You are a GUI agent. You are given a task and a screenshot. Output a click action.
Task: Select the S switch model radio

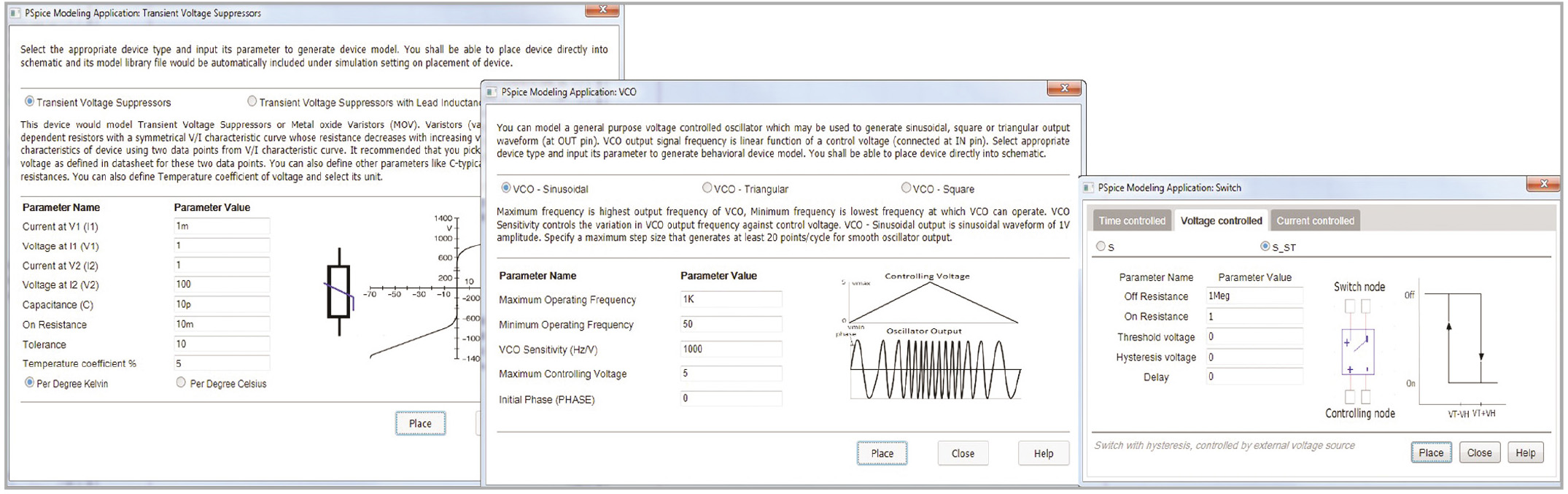pyautogui.click(x=1101, y=247)
